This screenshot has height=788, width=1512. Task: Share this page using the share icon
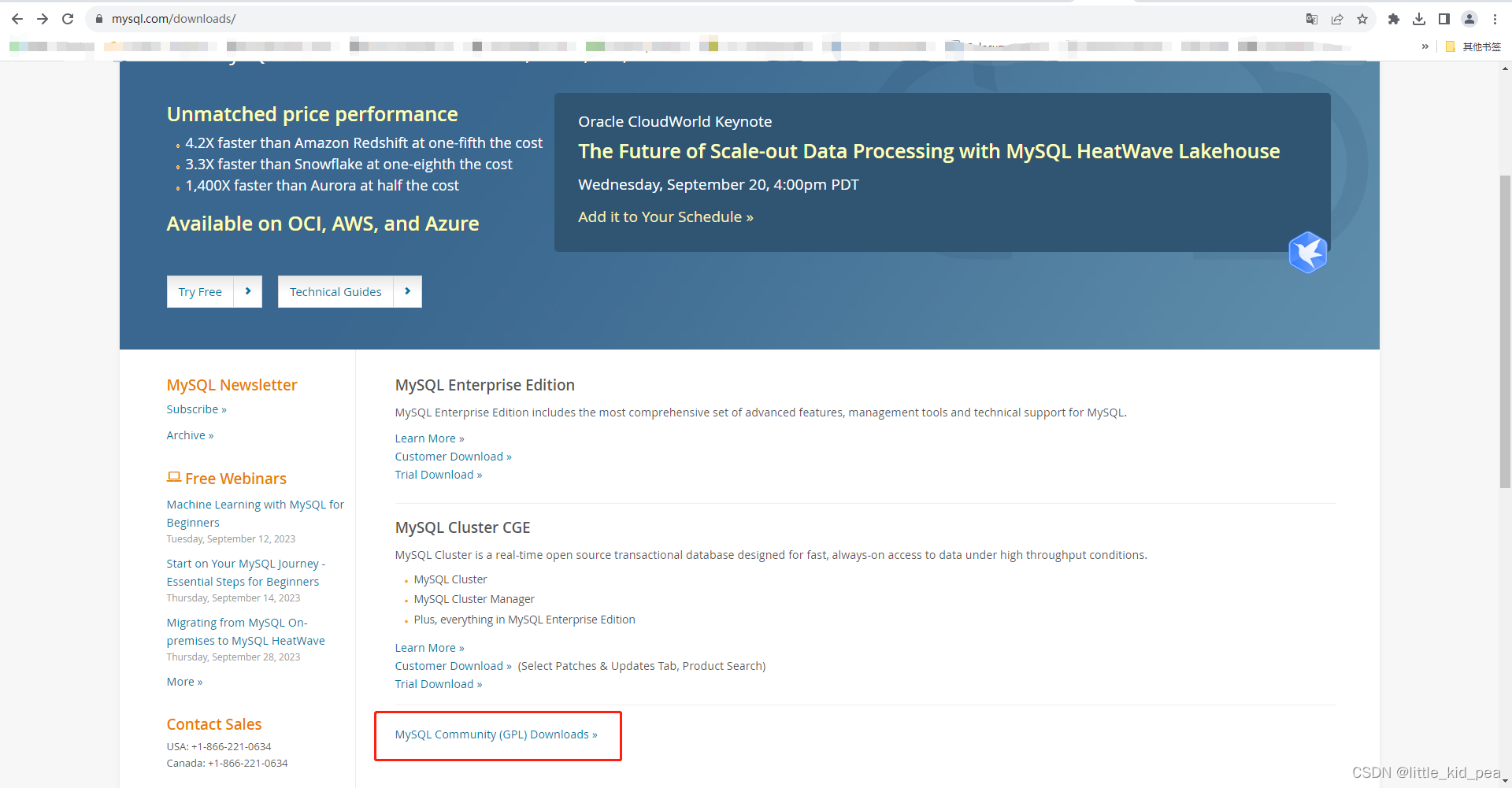[x=1337, y=19]
